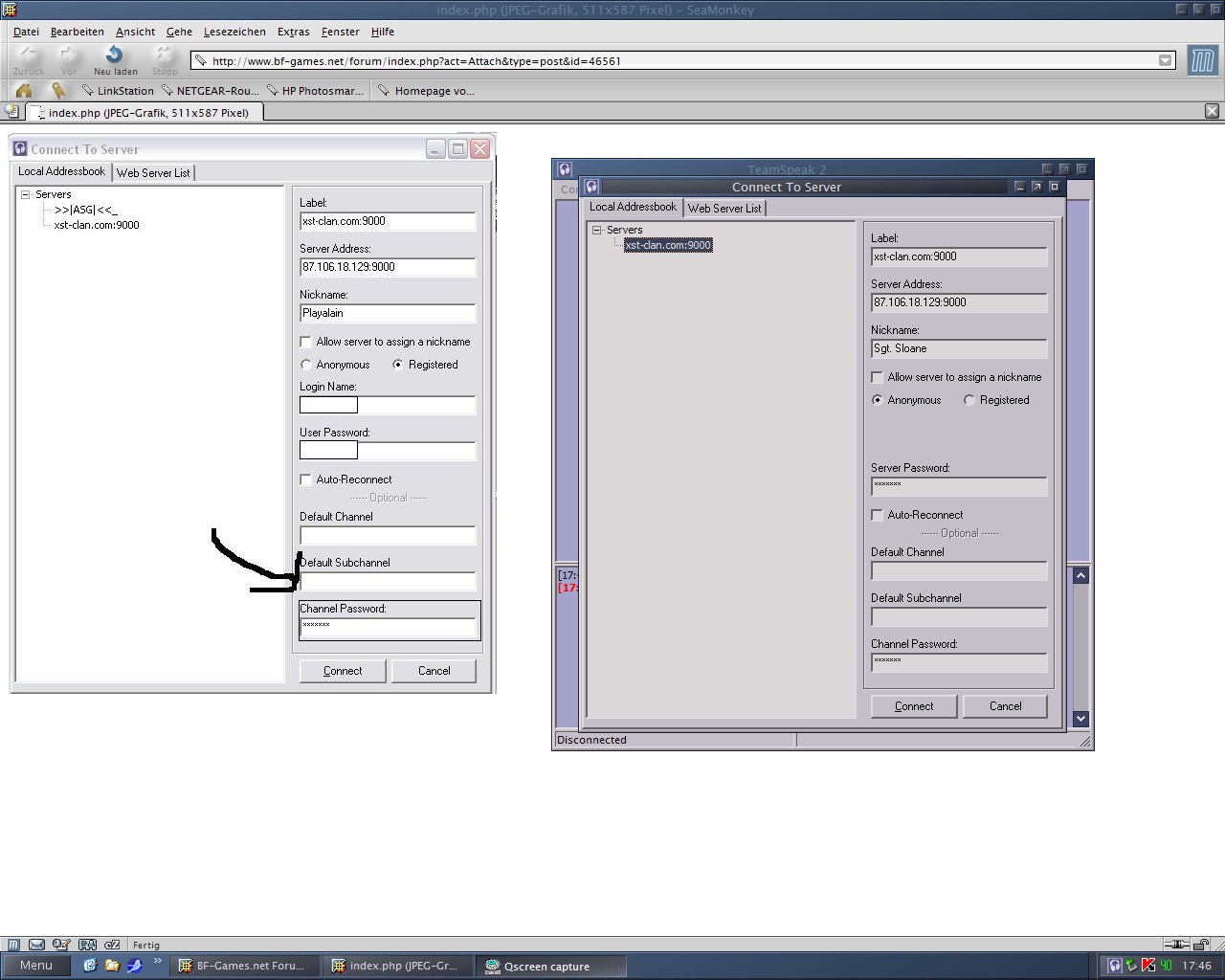Open the Lesezeichen menu
The height and width of the screenshot is (980, 1225).
coord(234,32)
